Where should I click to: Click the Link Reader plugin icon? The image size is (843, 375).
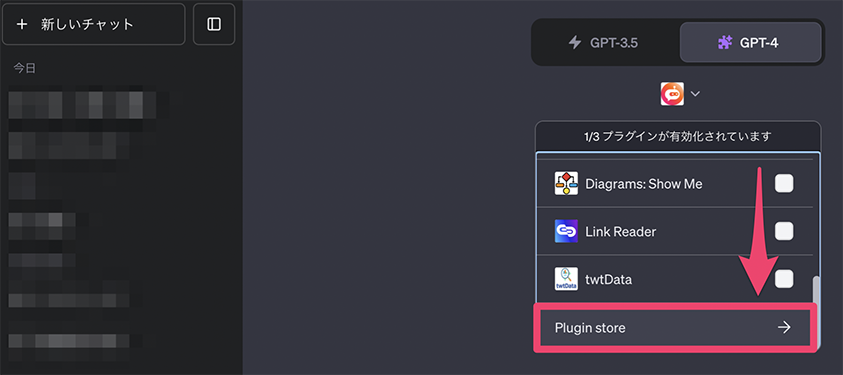pyautogui.click(x=566, y=232)
